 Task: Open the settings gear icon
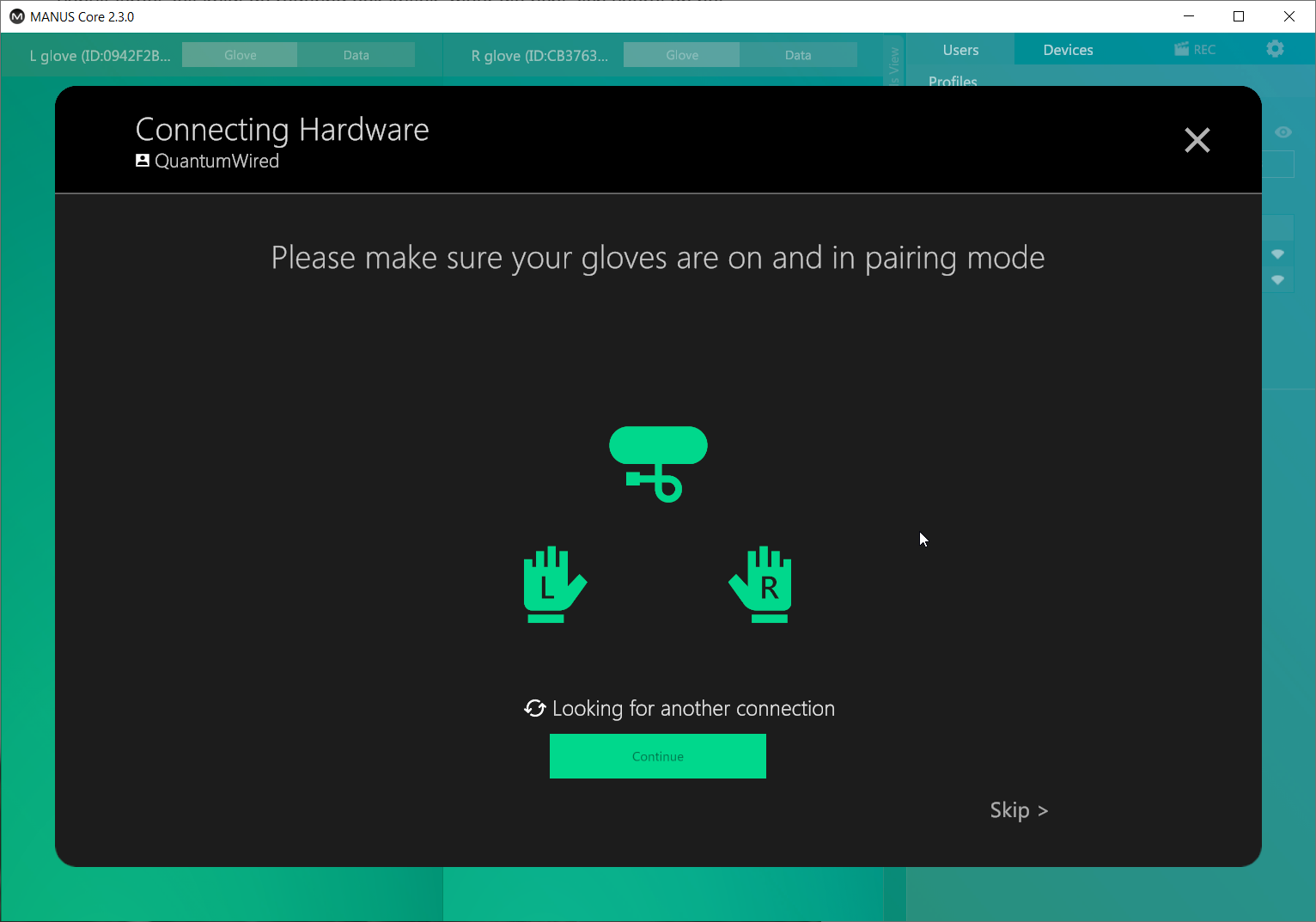point(1275,49)
